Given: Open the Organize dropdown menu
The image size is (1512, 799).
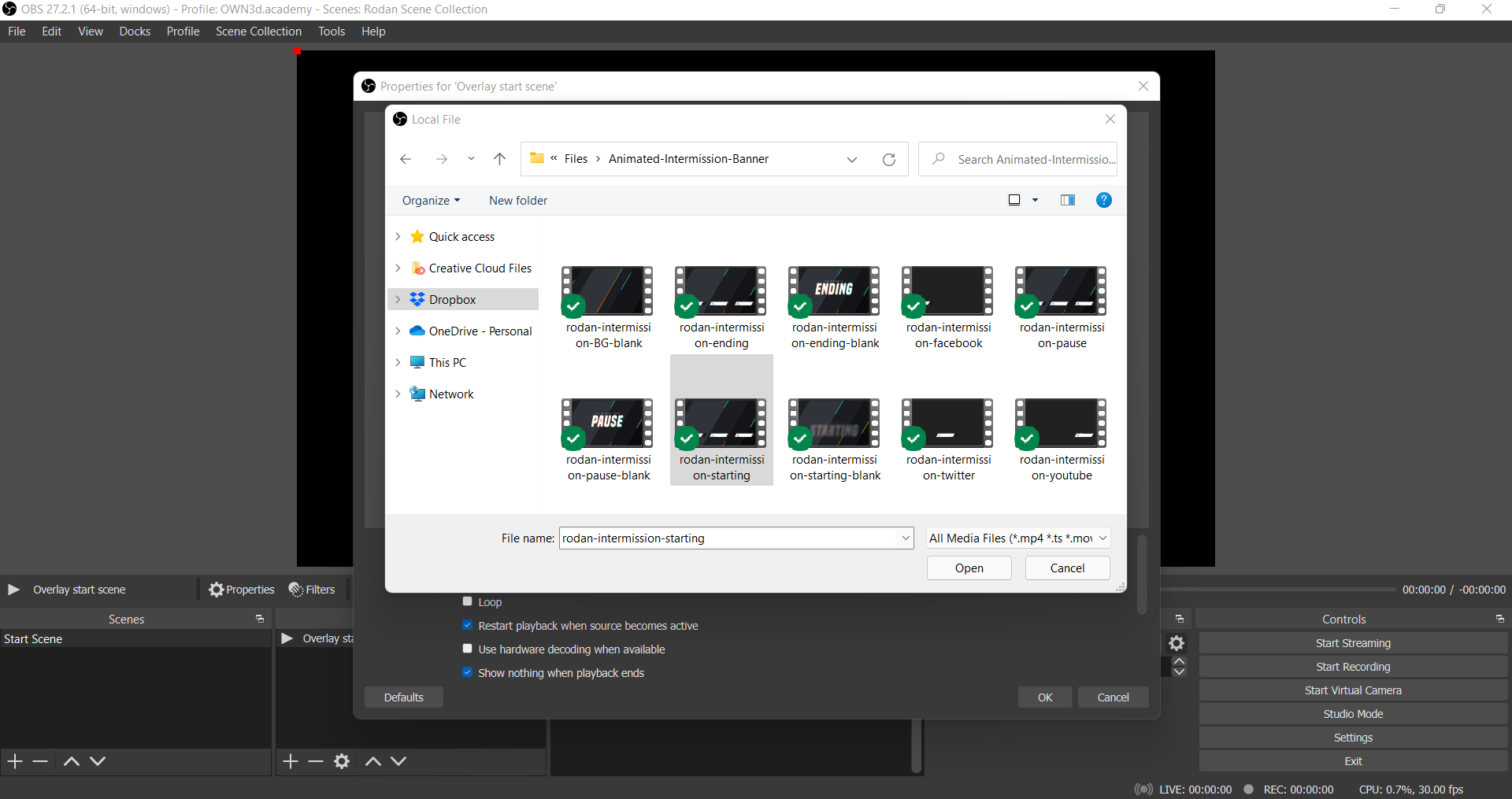Looking at the screenshot, I should pos(431,201).
